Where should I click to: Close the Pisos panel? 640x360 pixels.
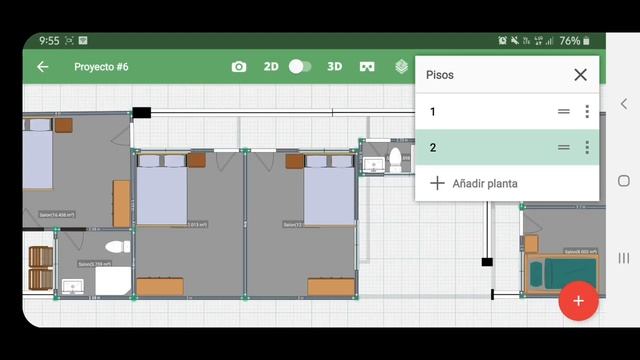[x=580, y=75]
